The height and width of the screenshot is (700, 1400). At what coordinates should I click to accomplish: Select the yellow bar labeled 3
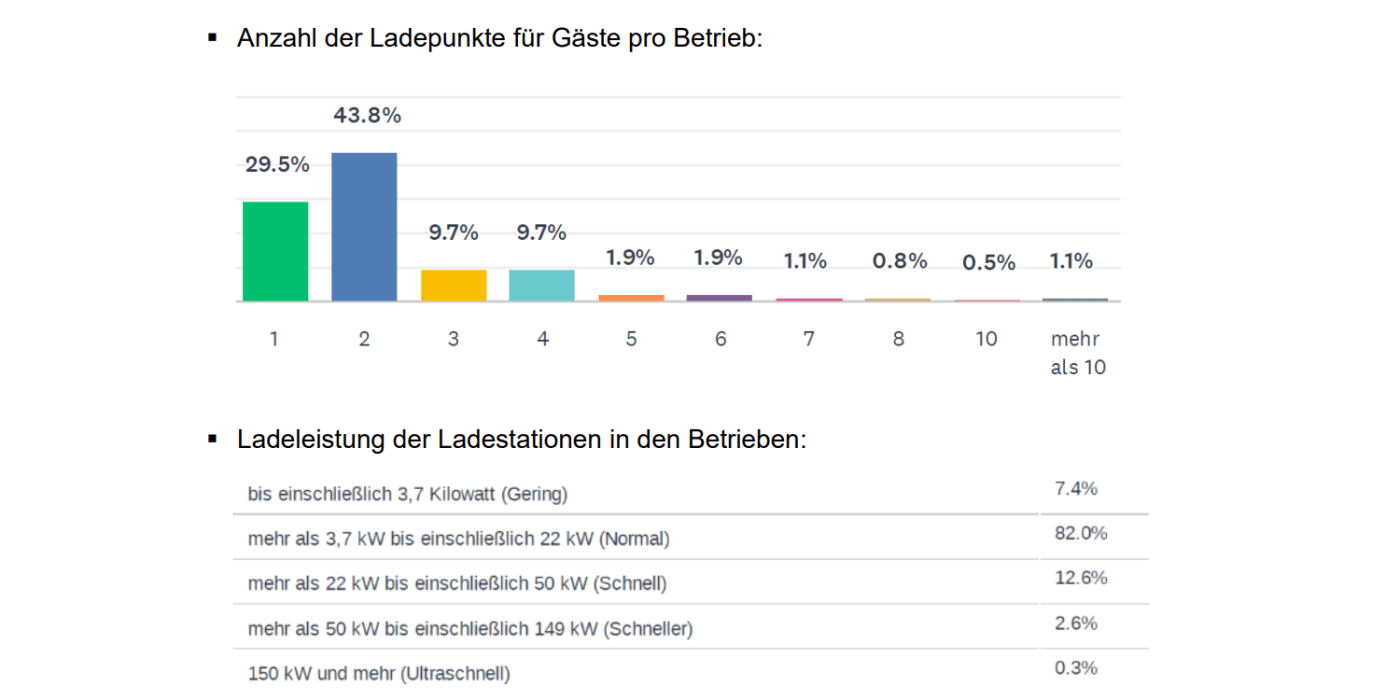click(x=453, y=285)
